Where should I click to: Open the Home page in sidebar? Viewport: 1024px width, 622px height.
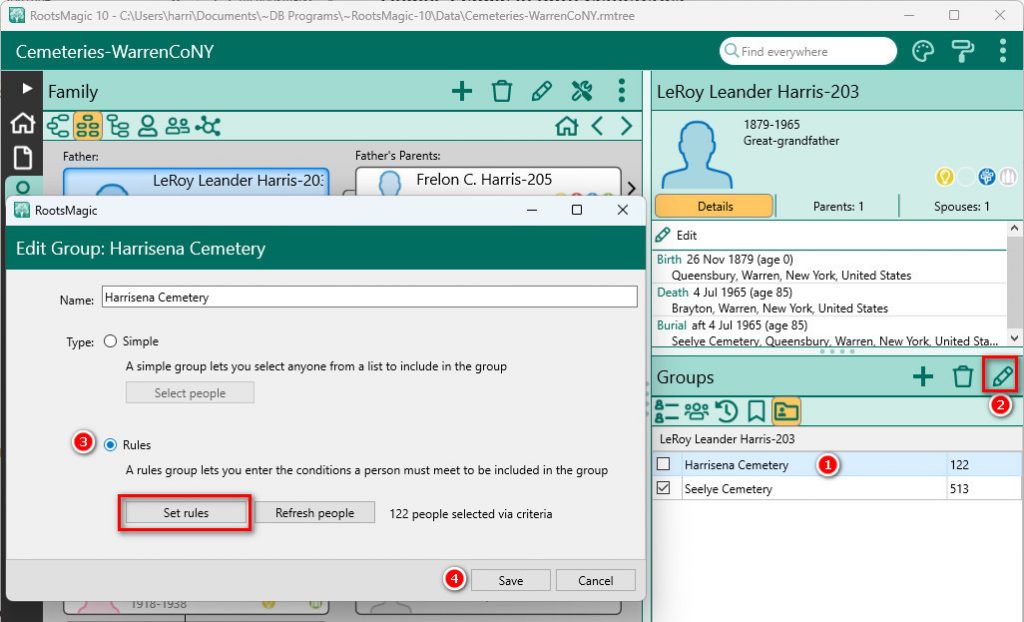point(22,122)
